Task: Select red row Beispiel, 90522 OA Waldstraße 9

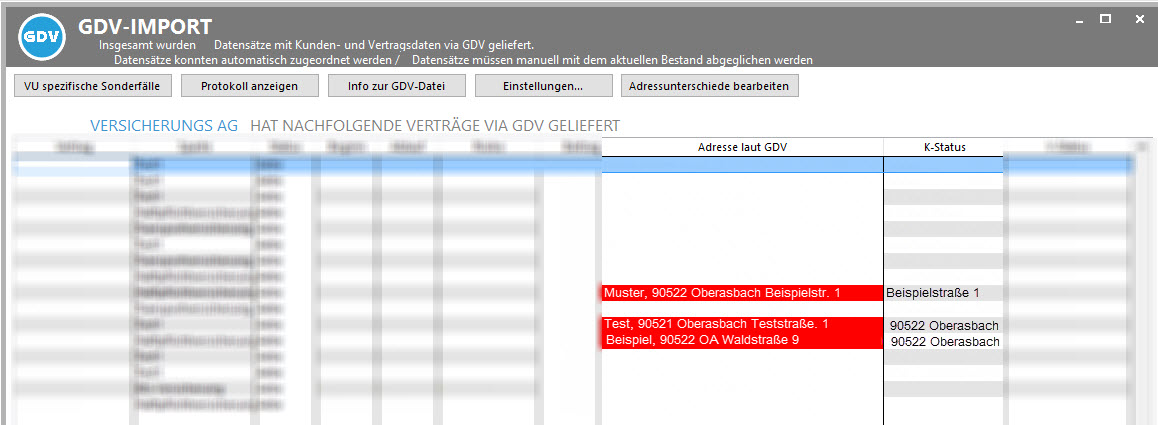Action: [x=741, y=340]
